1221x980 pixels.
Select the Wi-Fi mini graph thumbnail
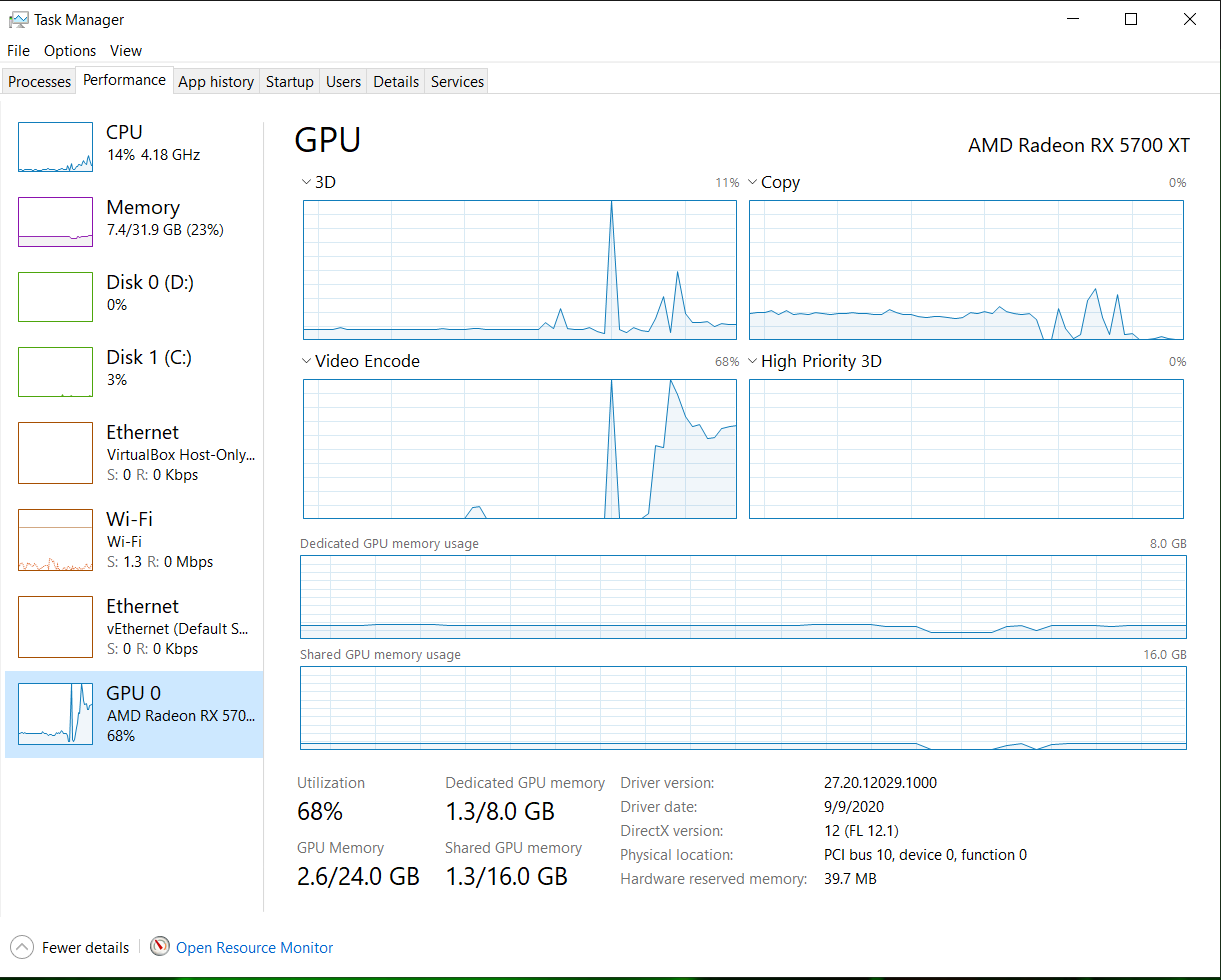pyautogui.click(x=56, y=540)
